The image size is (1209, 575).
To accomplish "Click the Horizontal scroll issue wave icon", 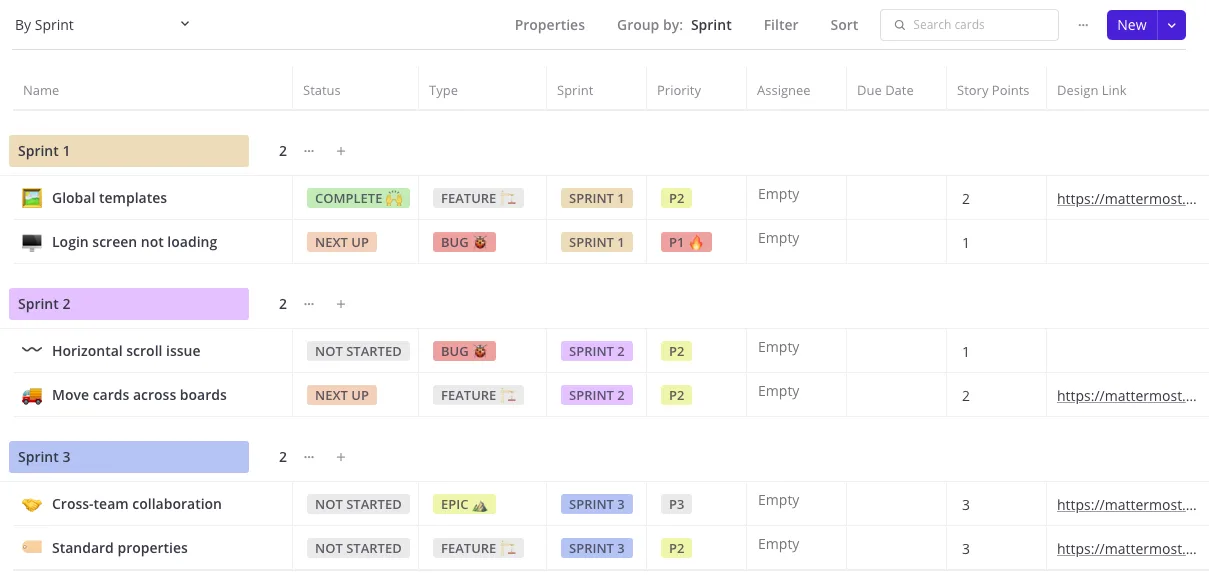I will [x=32, y=351].
